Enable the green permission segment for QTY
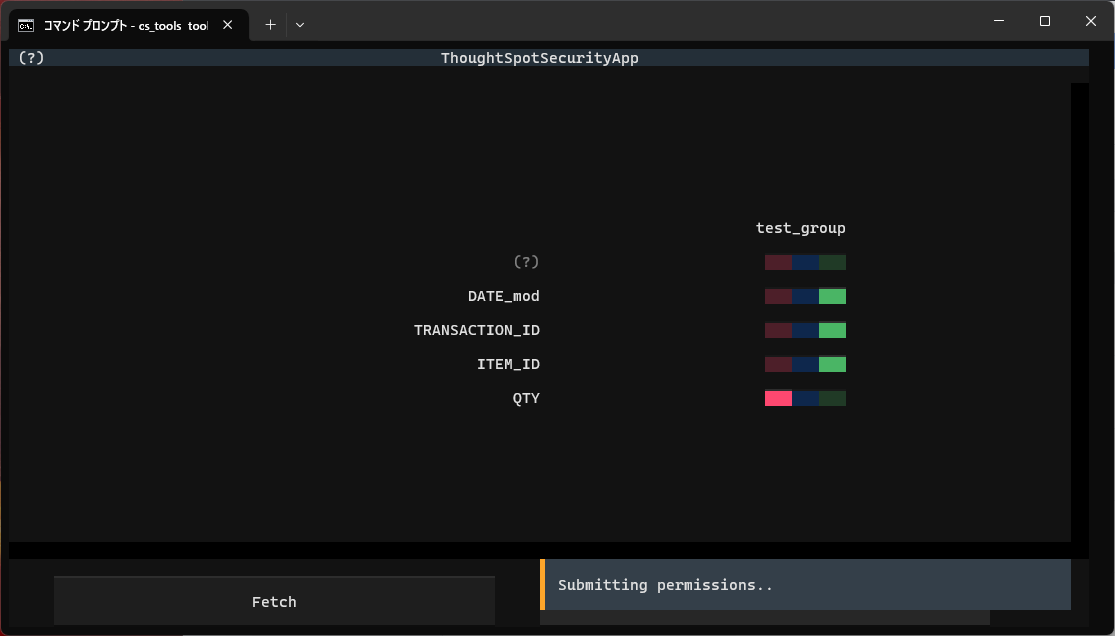 coord(832,398)
